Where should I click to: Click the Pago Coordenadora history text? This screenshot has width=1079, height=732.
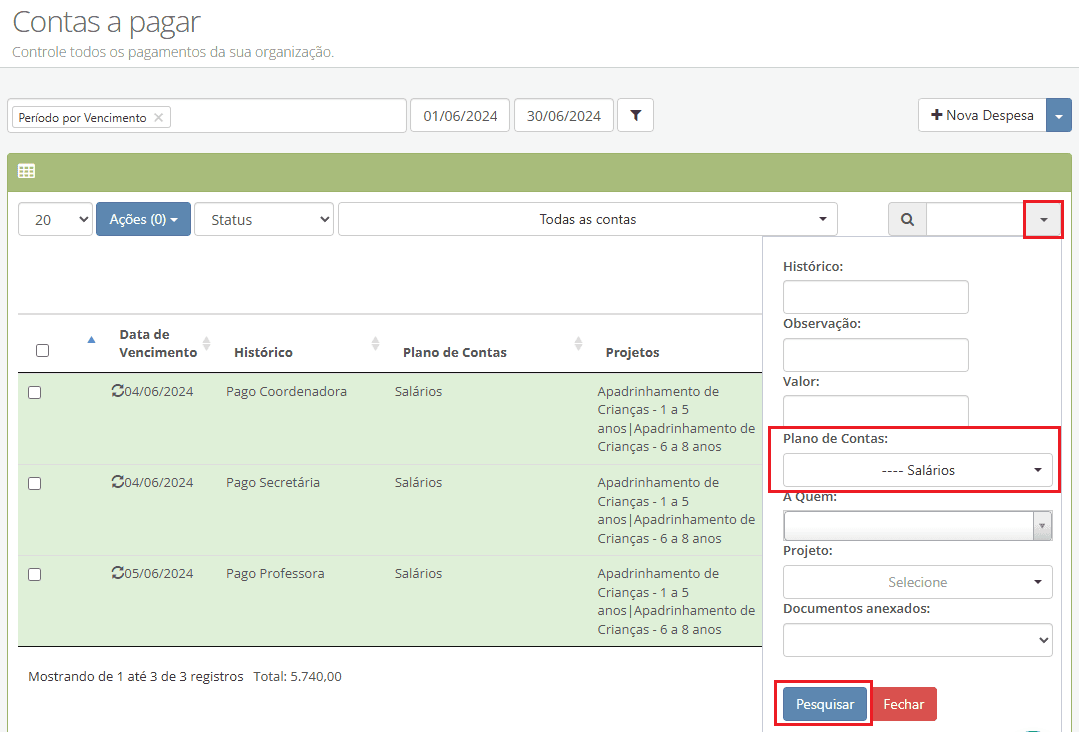pos(286,391)
